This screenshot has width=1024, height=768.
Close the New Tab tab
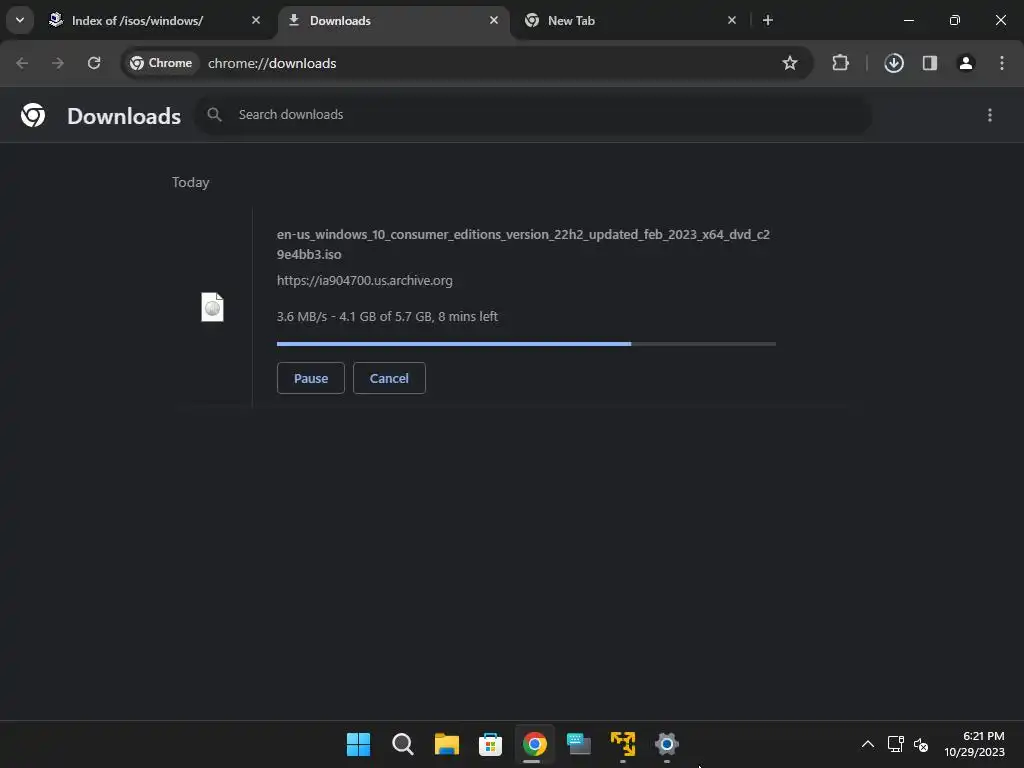(x=731, y=20)
